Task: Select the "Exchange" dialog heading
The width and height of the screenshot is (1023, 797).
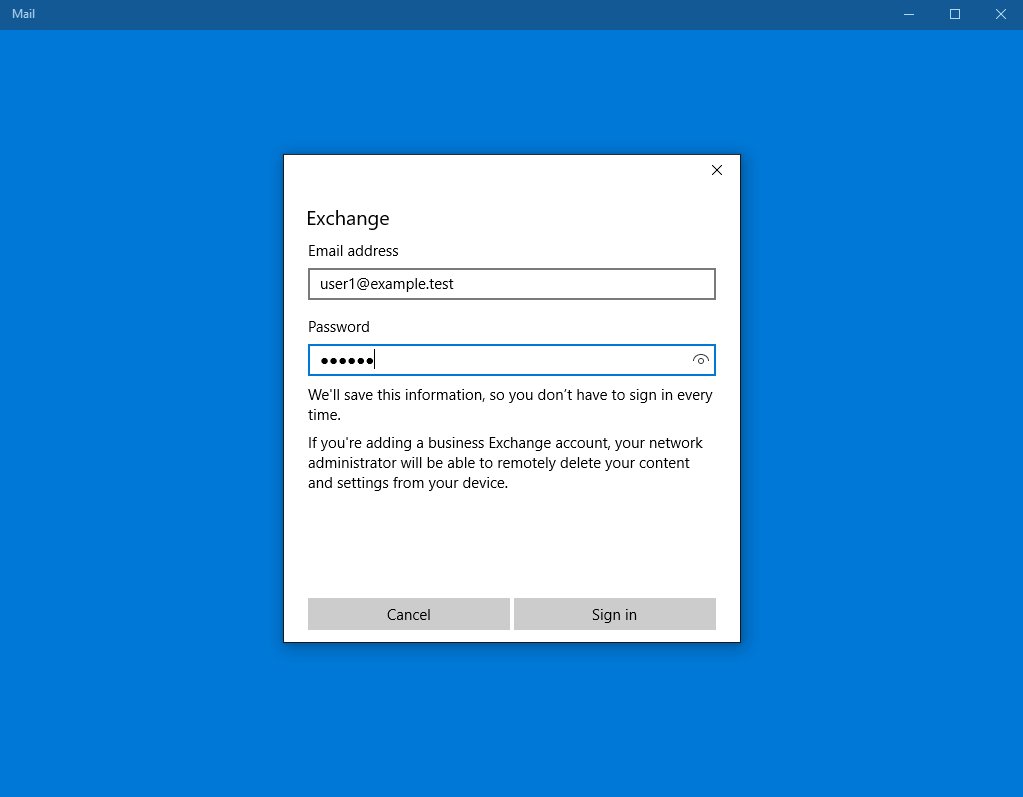Action: pos(348,218)
